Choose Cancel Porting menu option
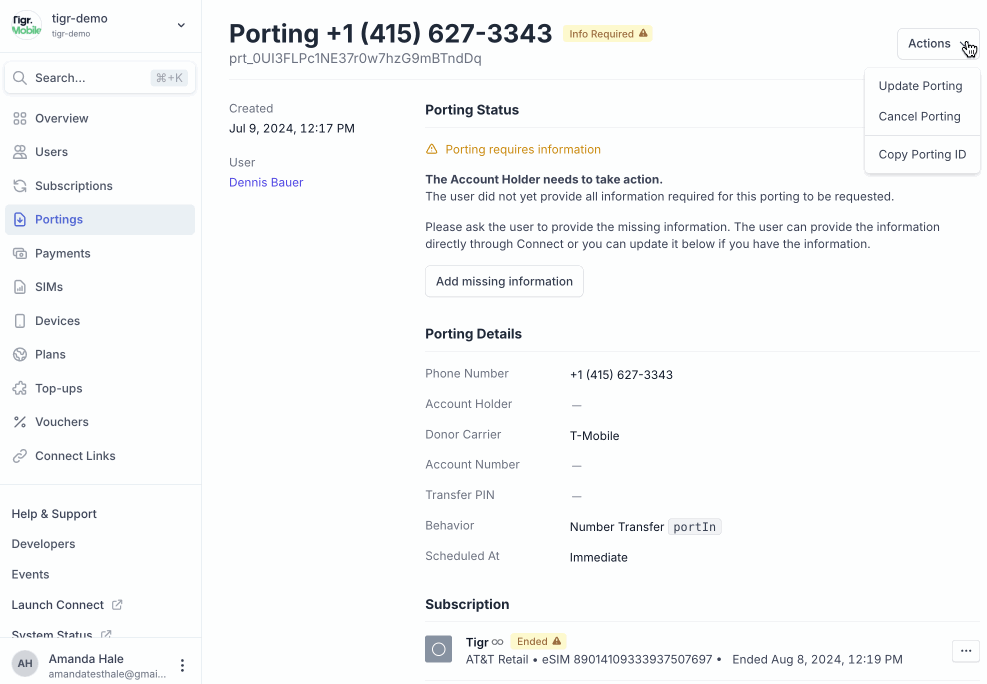The width and height of the screenshot is (987, 684). pyautogui.click(x=919, y=117)
